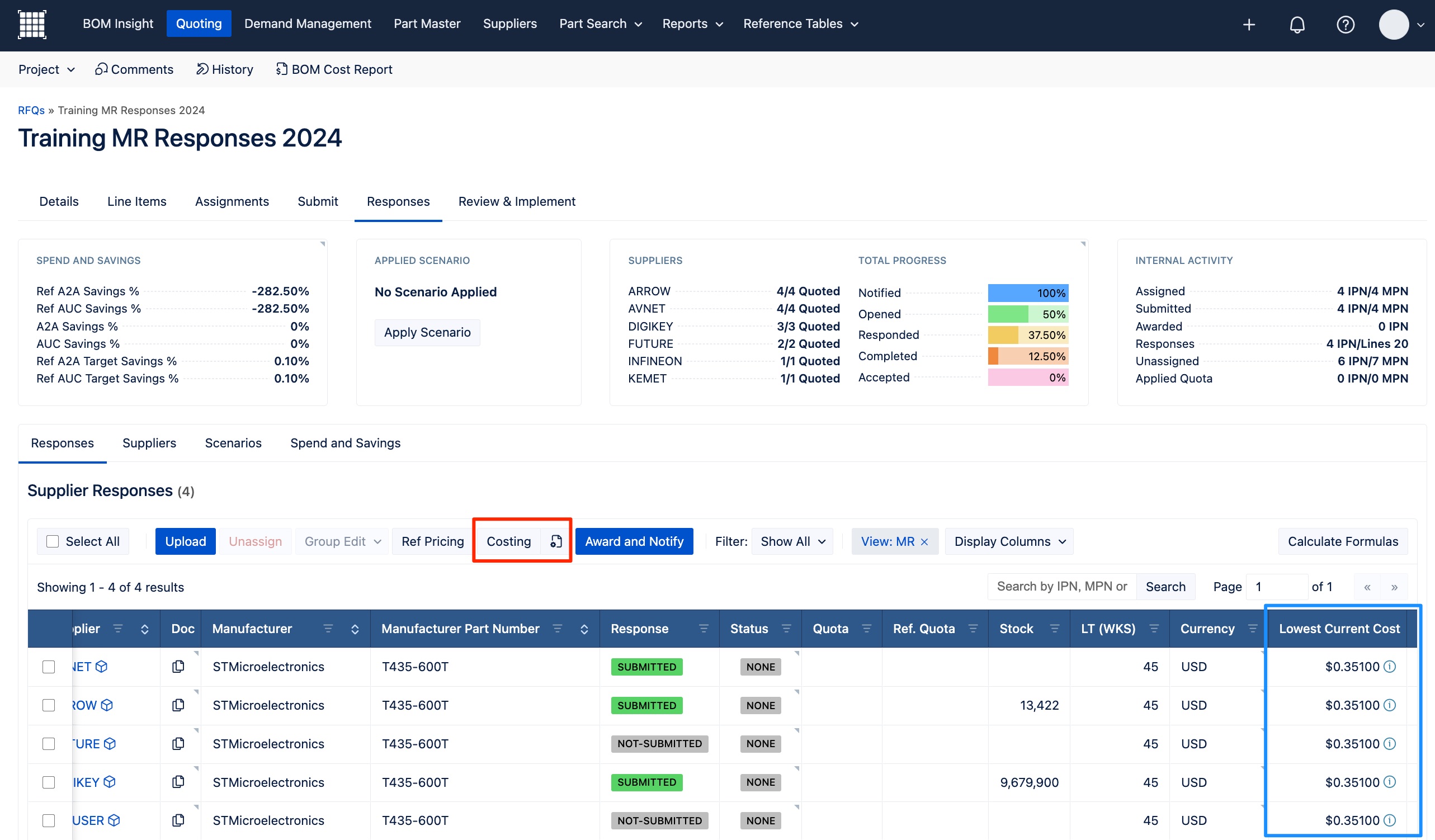Viewport: 1435px width, 840px height.
Task: Open the notifications bell
Action: (x=1297, y=25)
